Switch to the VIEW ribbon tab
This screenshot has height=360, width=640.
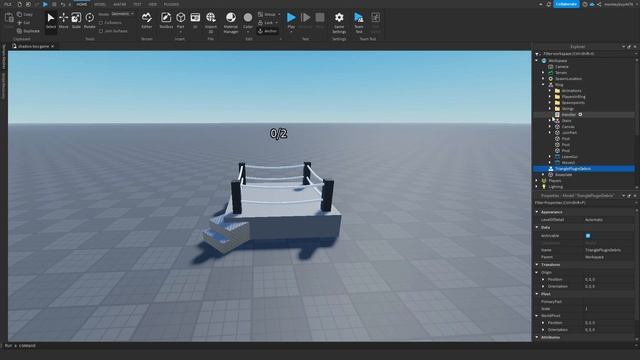click(153, 4)
